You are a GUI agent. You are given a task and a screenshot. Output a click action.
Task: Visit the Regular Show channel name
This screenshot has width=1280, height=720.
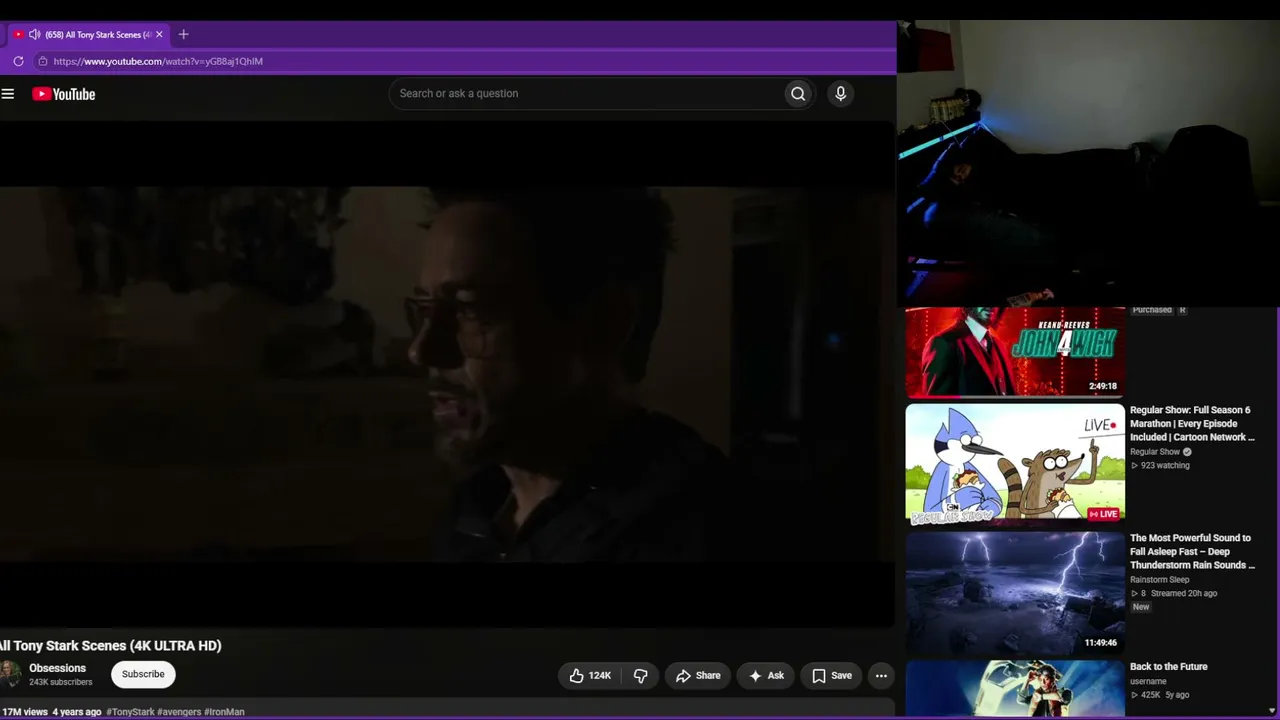point(1155,452)
